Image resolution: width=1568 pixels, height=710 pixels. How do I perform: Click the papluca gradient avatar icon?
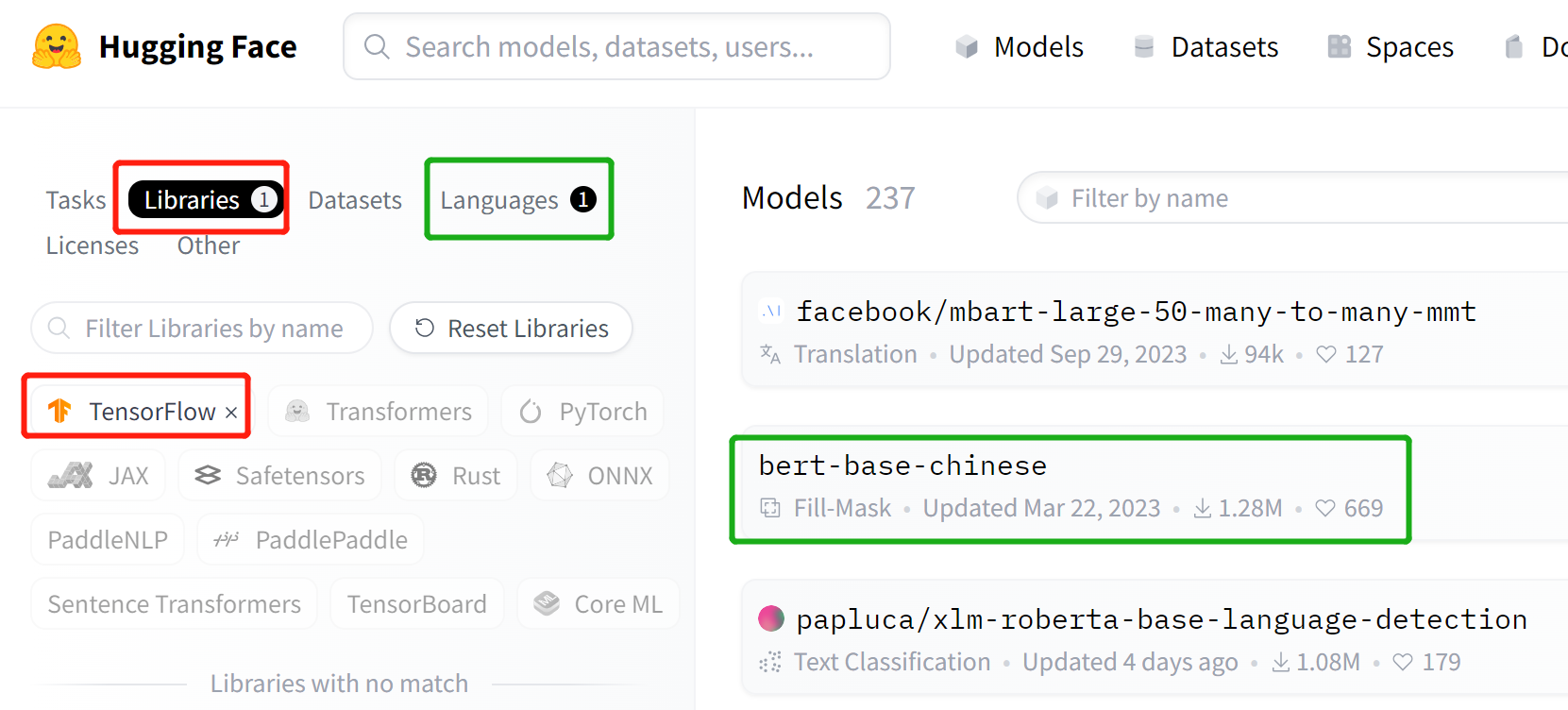[771, 618]
